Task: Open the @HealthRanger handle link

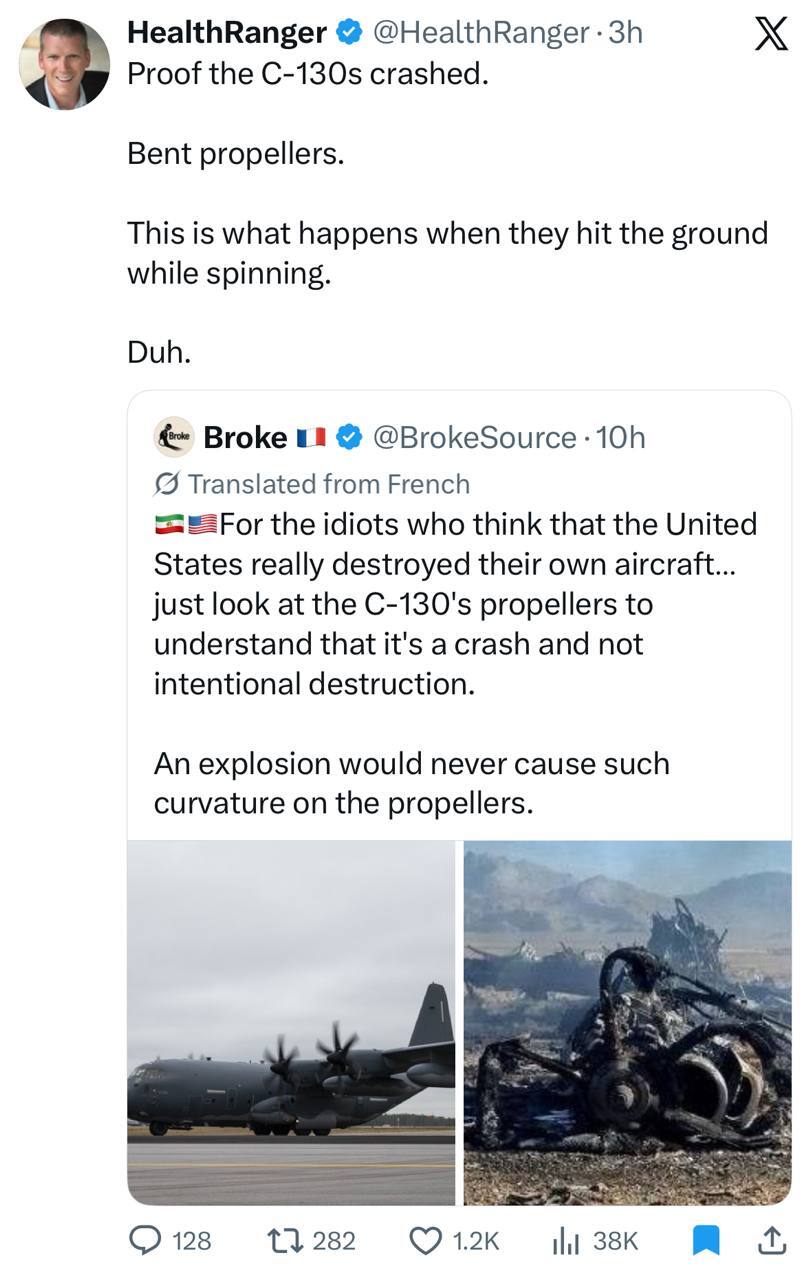Action: pos(480,33)
